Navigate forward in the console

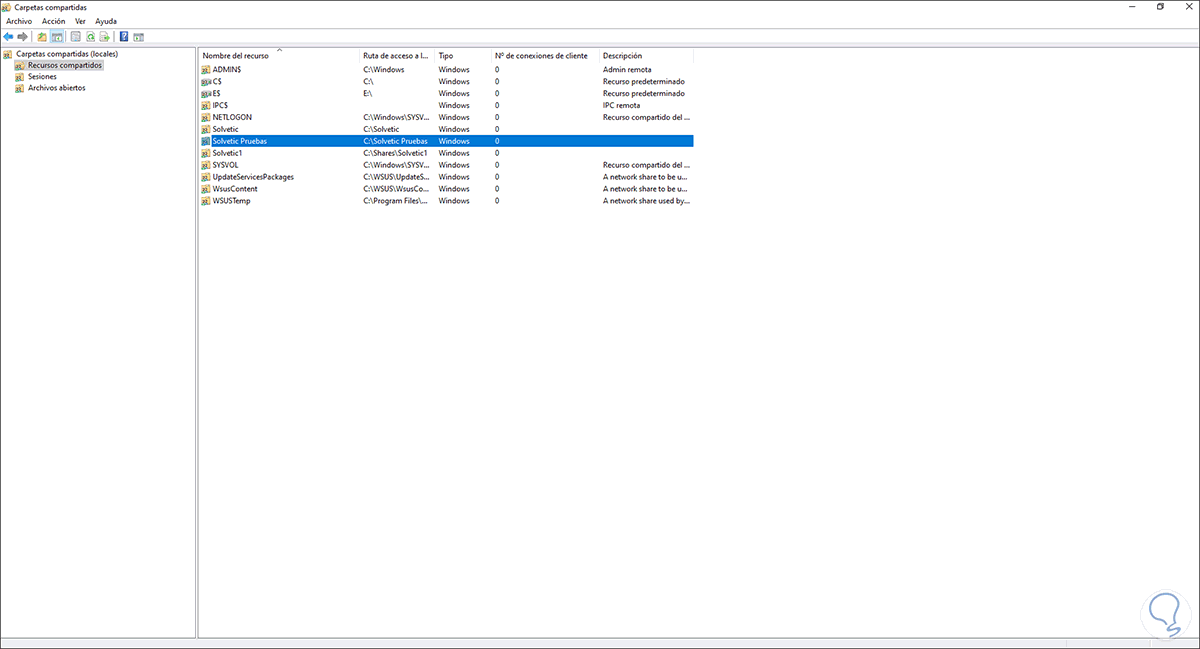coord(22,36)
